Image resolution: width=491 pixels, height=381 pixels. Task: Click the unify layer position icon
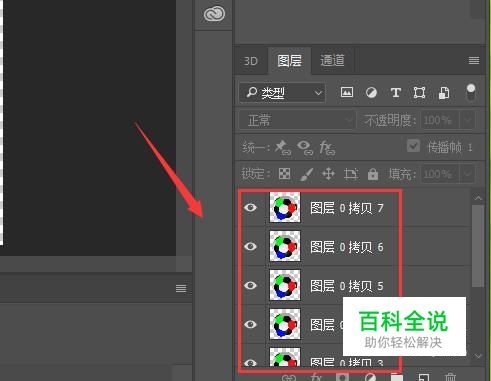[x=282, y=147]
